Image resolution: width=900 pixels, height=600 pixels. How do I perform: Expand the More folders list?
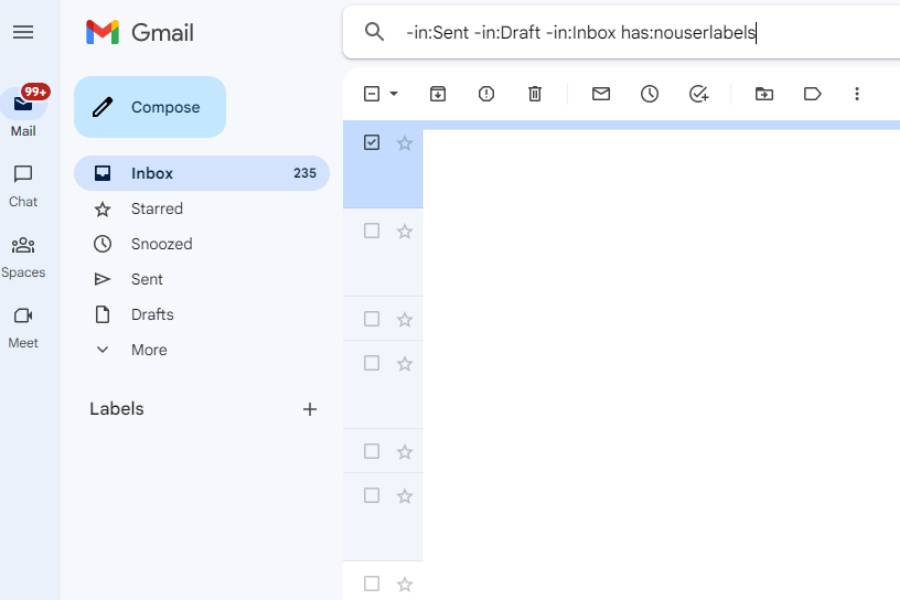point(201,350)
